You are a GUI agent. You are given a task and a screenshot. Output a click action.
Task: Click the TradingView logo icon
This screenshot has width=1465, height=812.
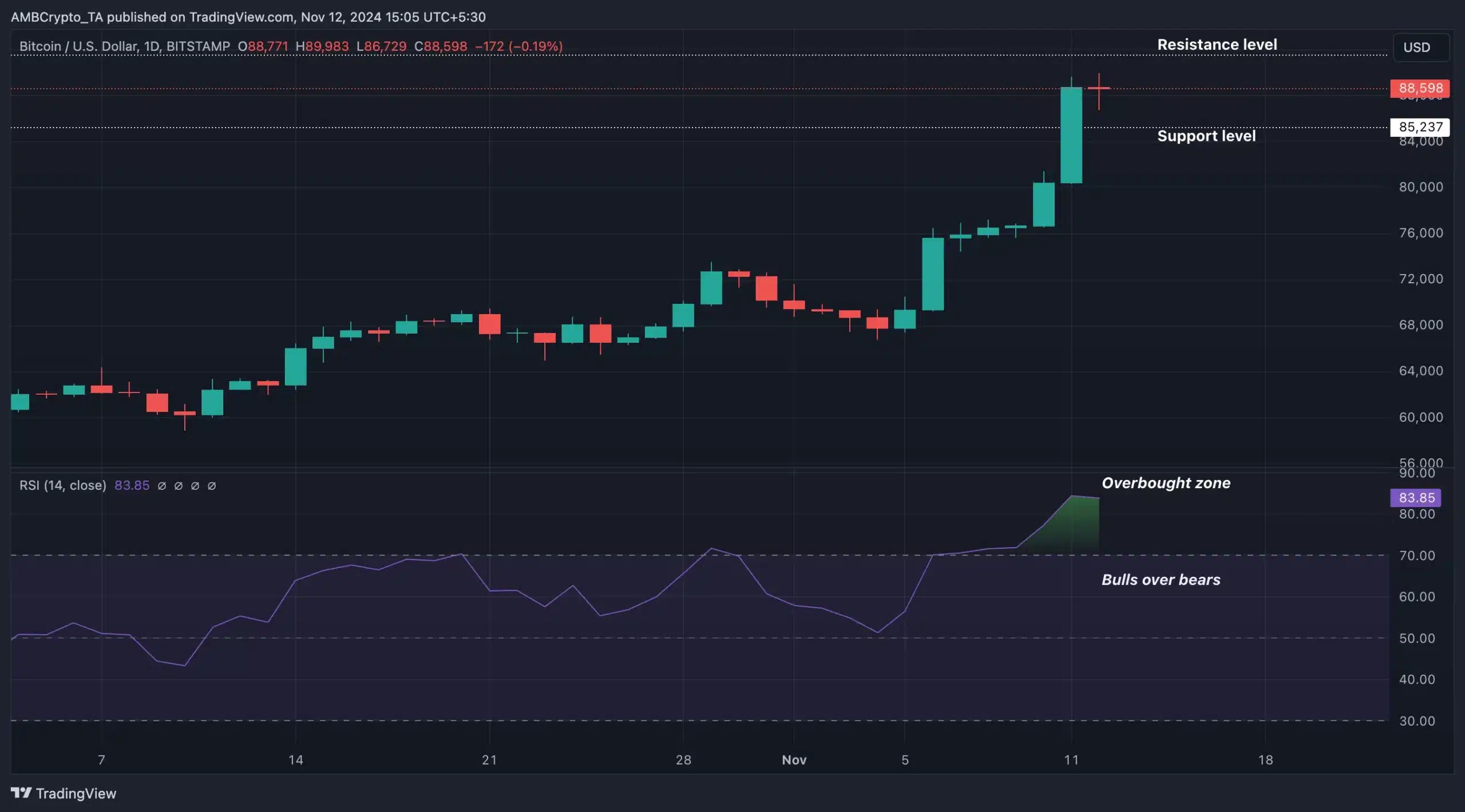click(x=21, y=793)
